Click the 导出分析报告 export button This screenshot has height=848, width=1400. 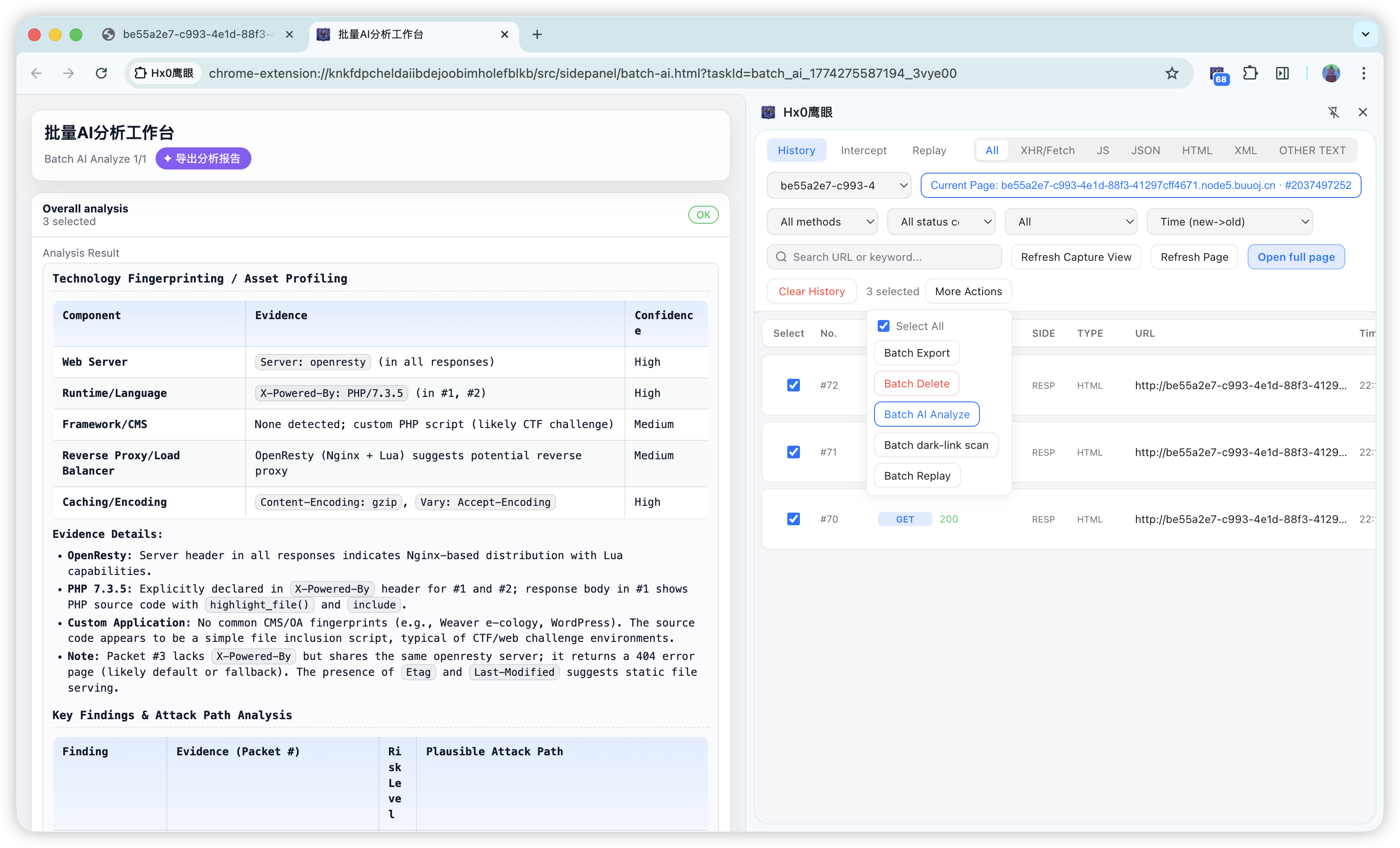pyautogui.click(x=203, y=159)
